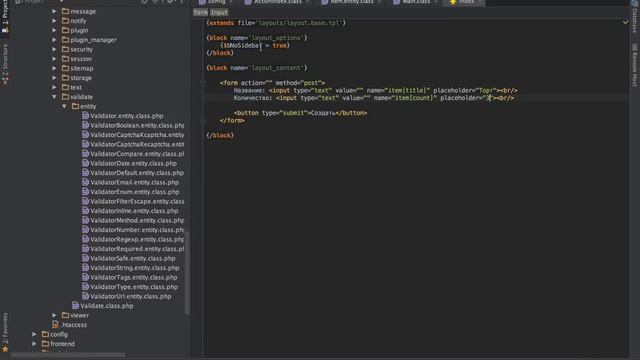640x360 pixels.
Task: Switch to the Main.class editor tab
Action: pyautogui.click(x=415, y=2)
